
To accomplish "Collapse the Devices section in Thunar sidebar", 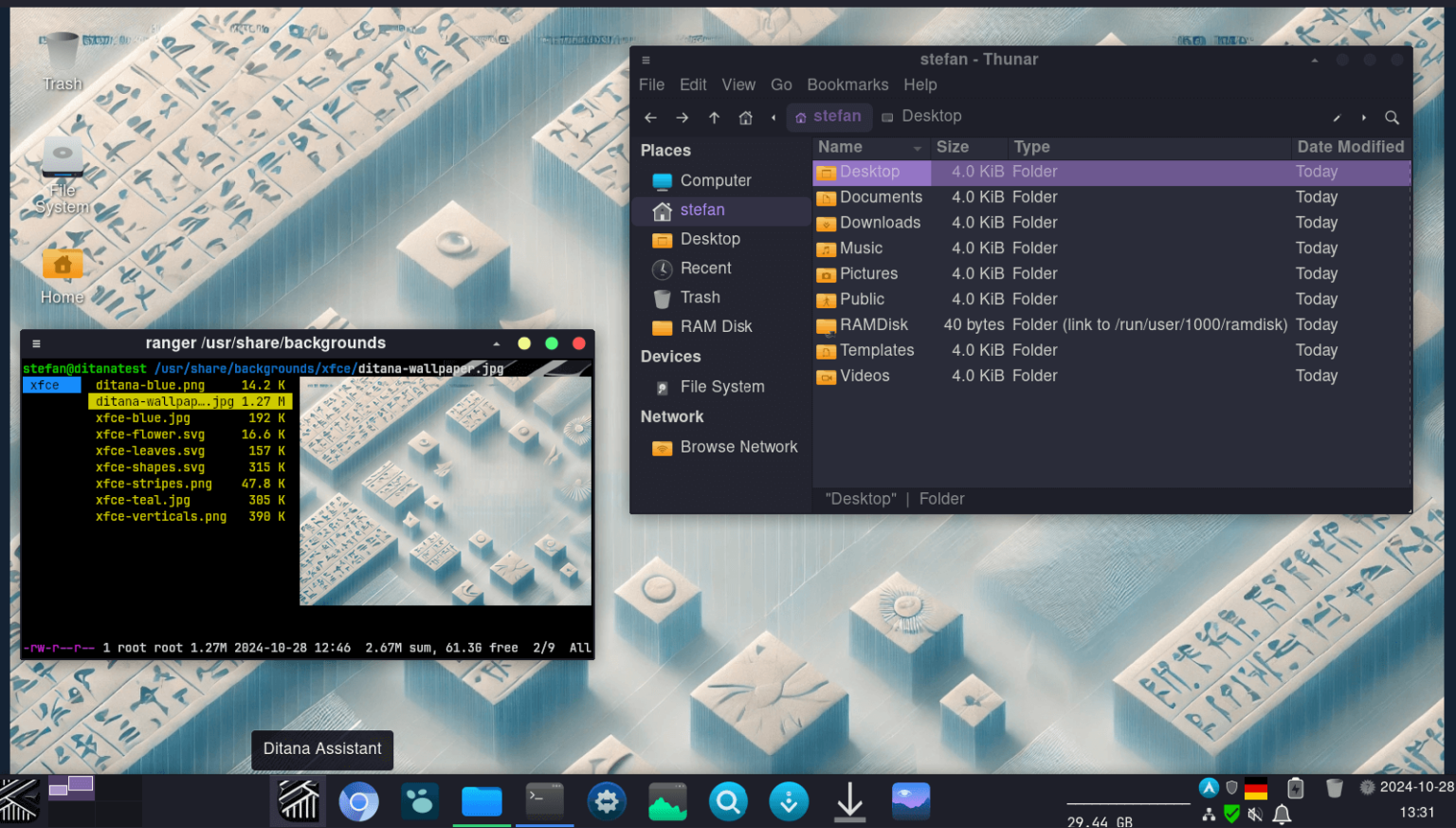I will tap(670, 357).
